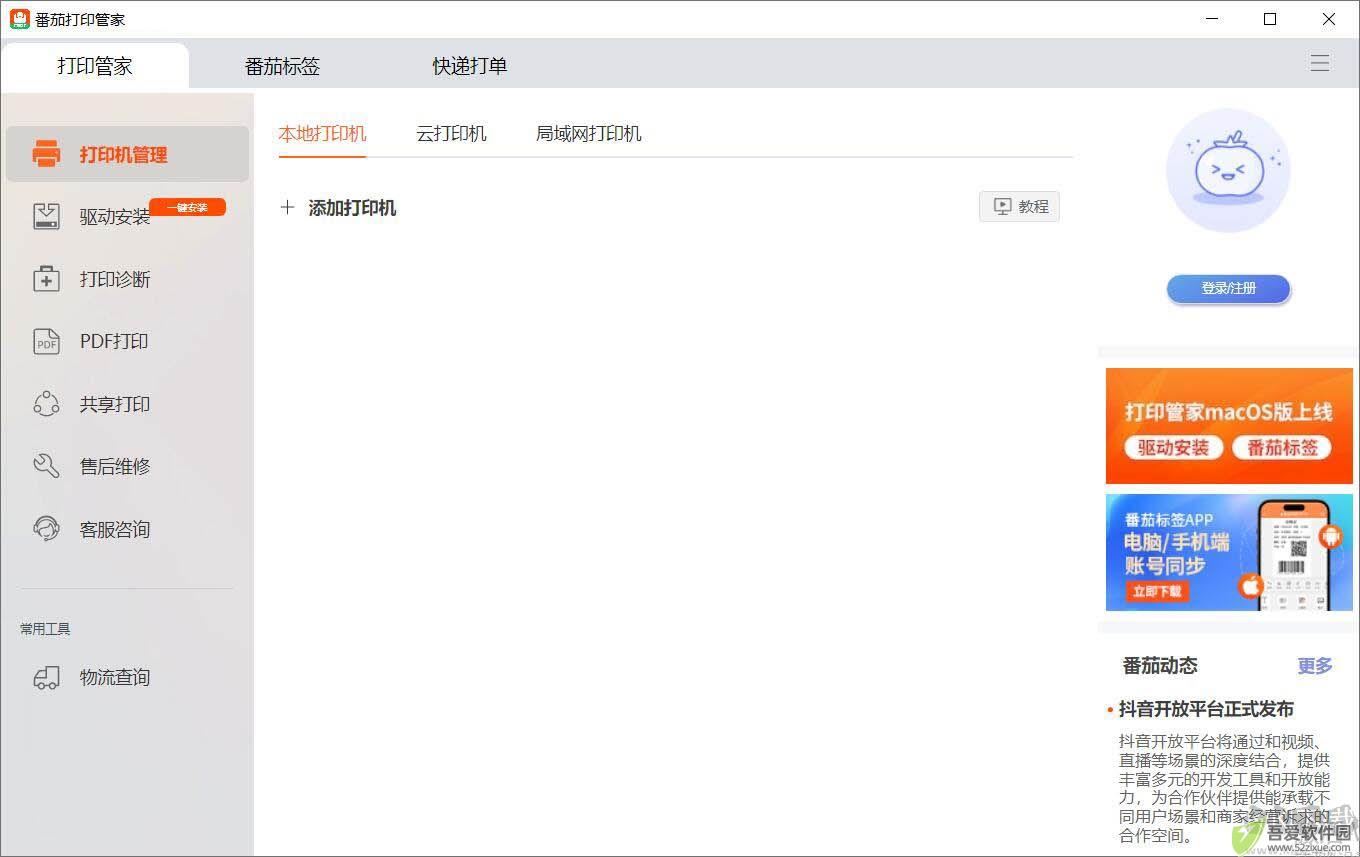
Task: Click the 一键安装 orange badge
Action: coord(187,207)
